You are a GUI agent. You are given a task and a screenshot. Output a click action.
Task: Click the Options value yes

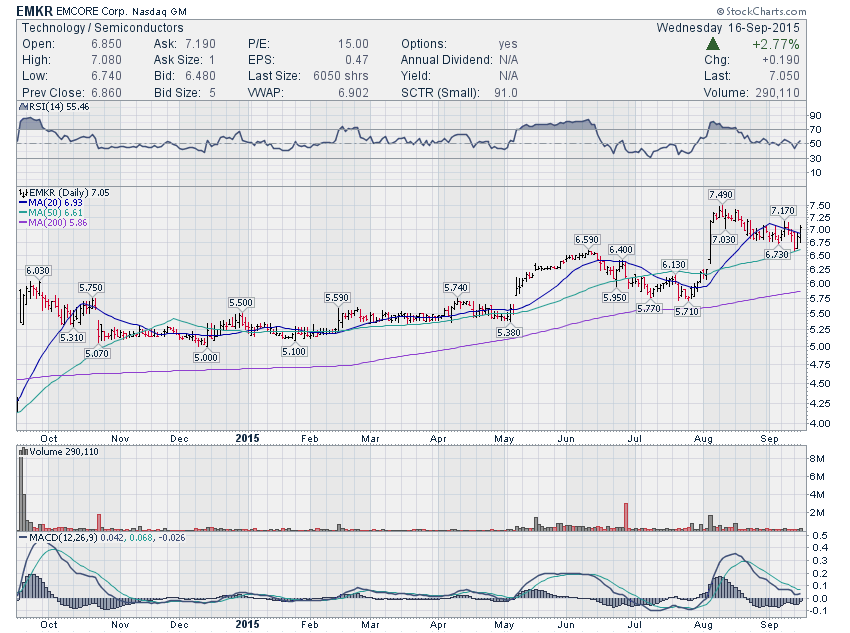click(508, 44)
